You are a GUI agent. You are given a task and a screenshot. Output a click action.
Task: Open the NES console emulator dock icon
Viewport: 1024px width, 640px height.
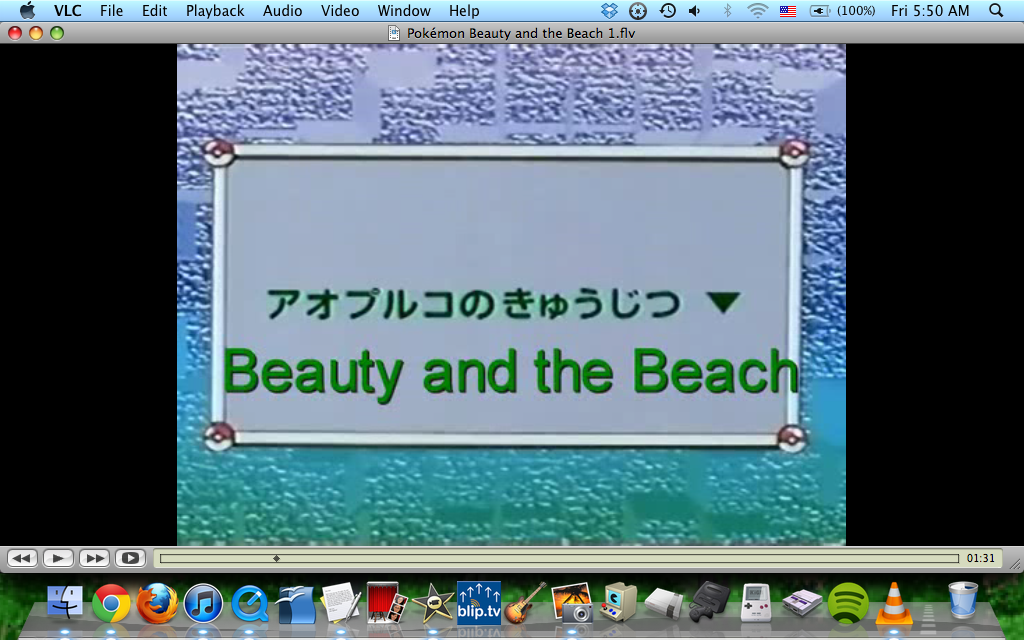[664, 604]
